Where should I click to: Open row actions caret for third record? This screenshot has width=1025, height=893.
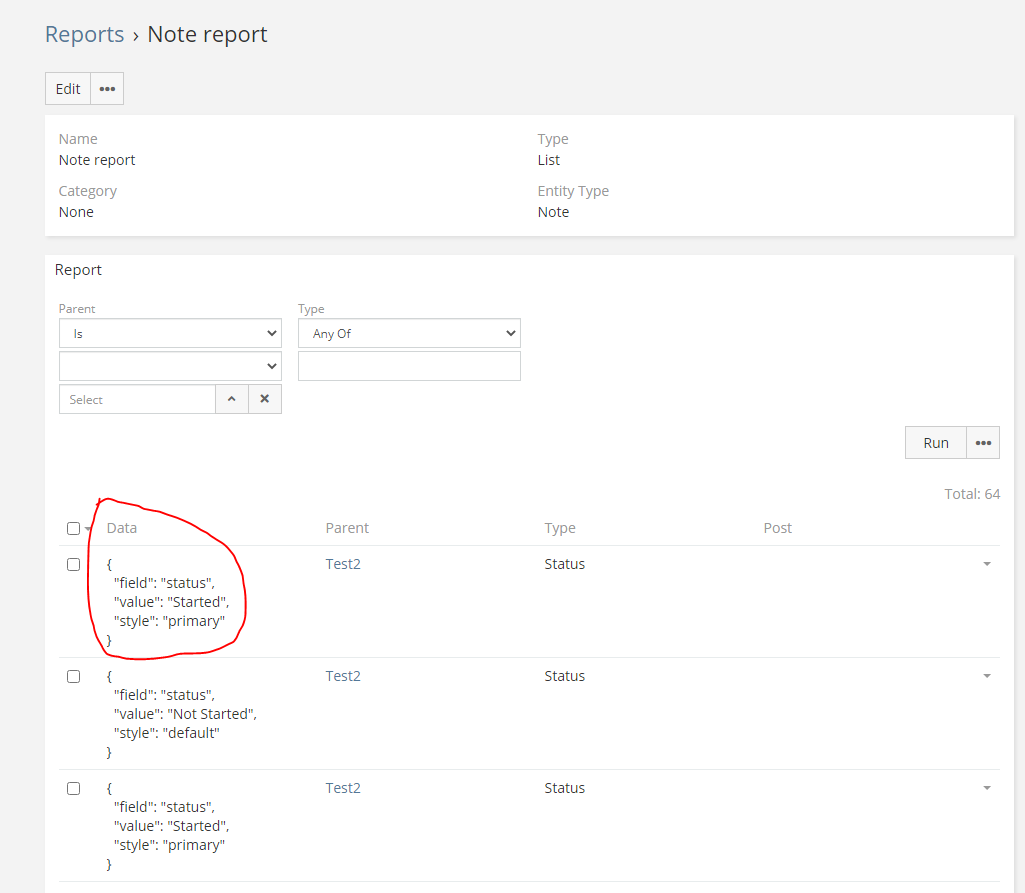(x=986, y=789)
